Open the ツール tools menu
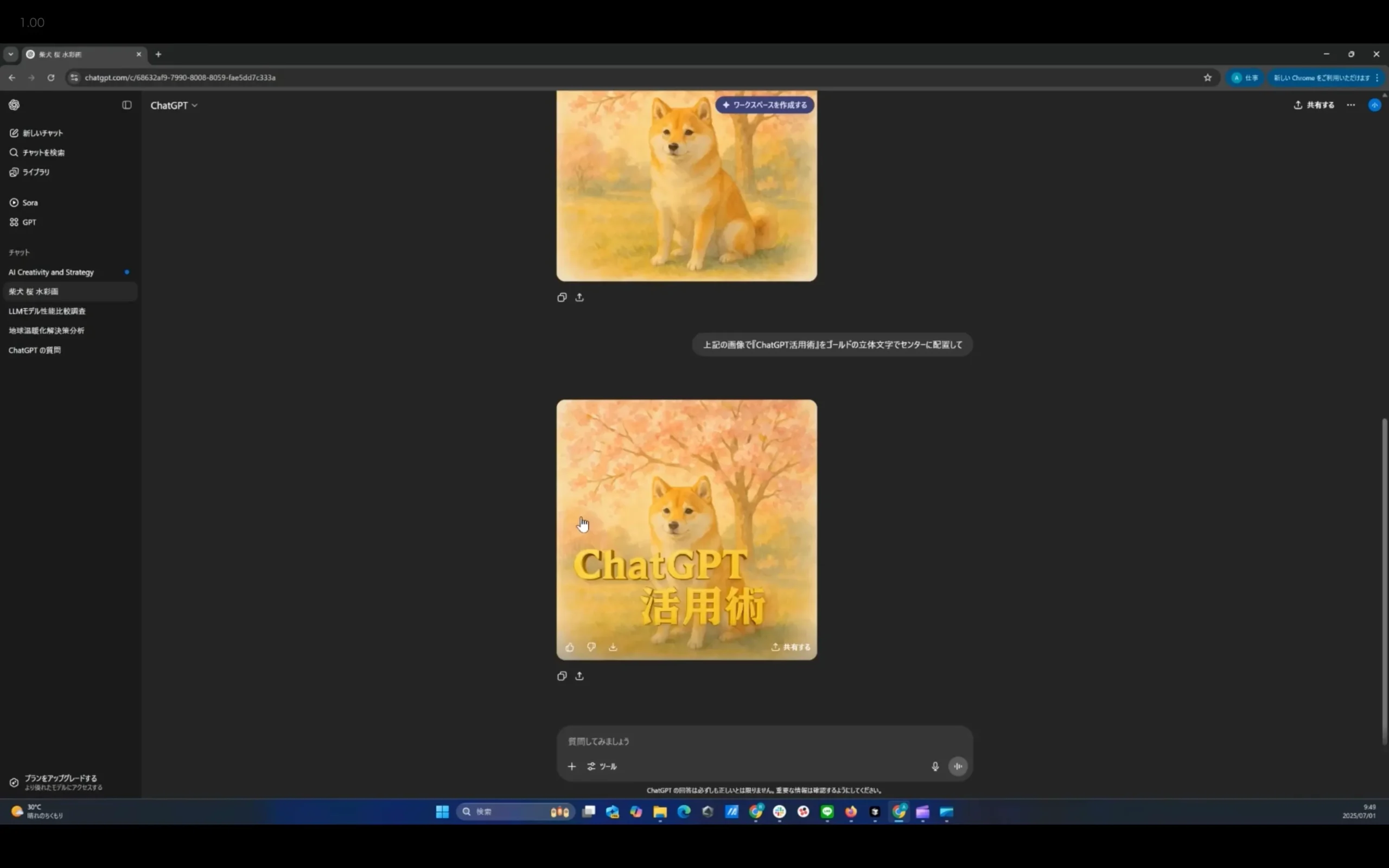This screenshot has width=1389, height=868. tap(602, 767)
